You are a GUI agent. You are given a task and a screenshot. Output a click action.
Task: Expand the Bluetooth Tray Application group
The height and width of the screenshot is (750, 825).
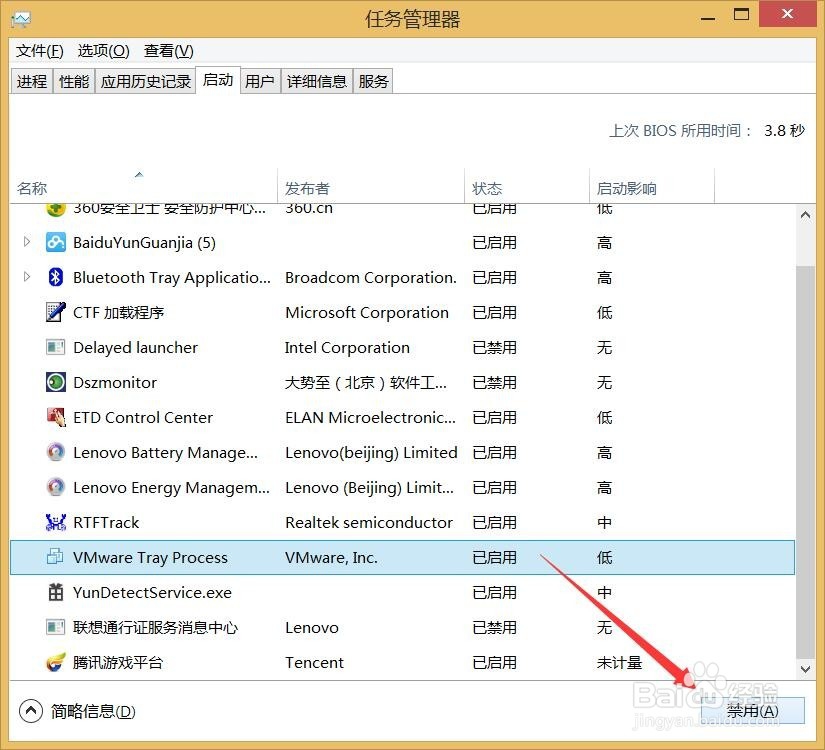pyautogui.click(x=27, y=277)
